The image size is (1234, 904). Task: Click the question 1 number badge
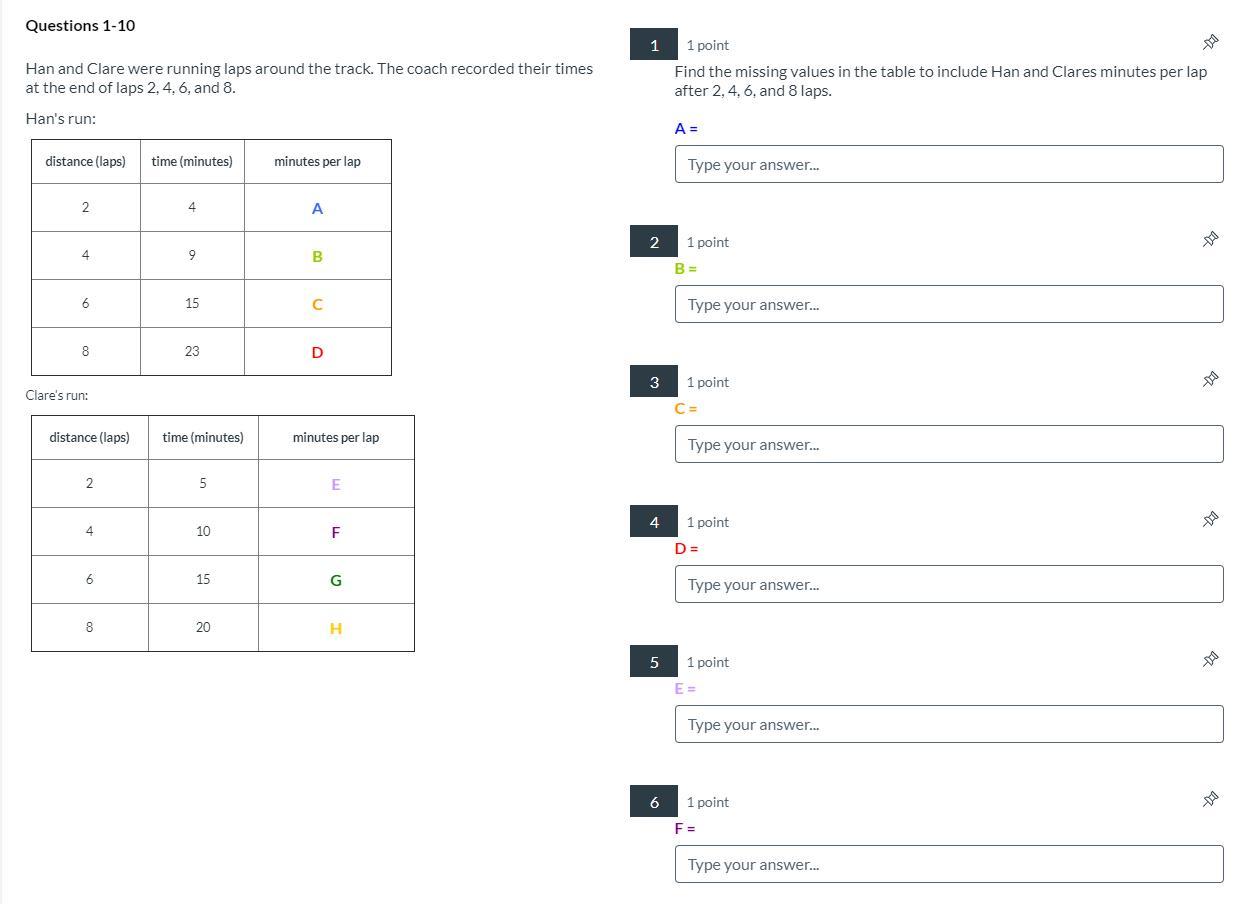click(x=654, y=45)
